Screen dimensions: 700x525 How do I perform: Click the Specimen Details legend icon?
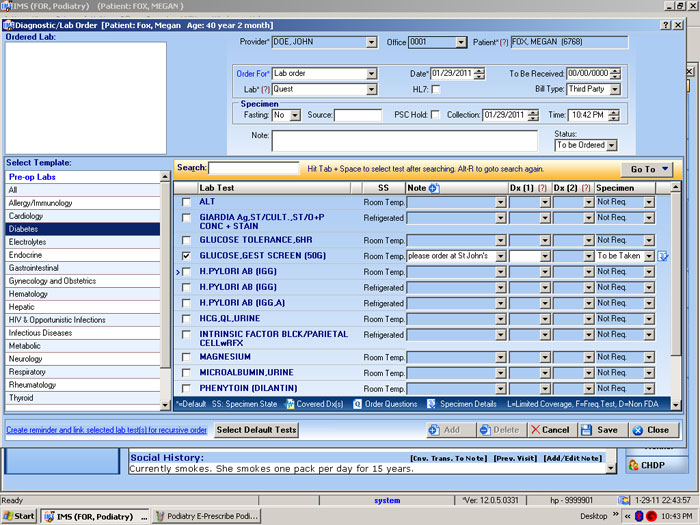(x=431, y=404)
